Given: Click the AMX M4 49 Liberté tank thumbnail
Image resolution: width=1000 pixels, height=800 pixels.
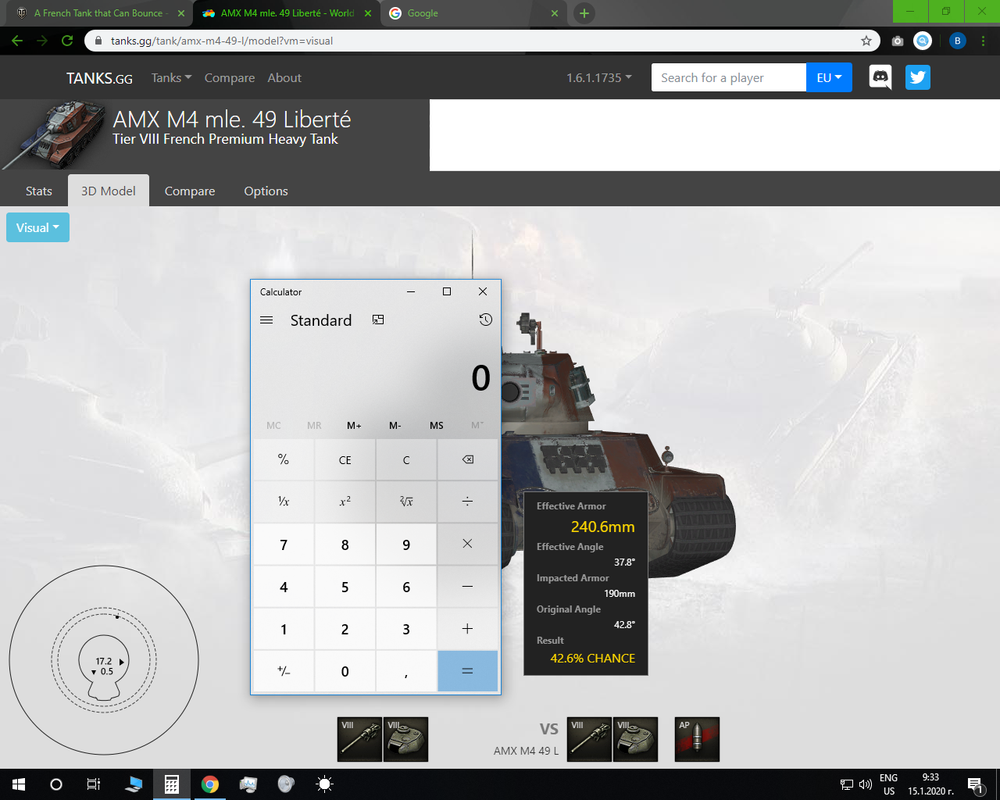Looking at the screenshot, I should (x=54, y=135).
